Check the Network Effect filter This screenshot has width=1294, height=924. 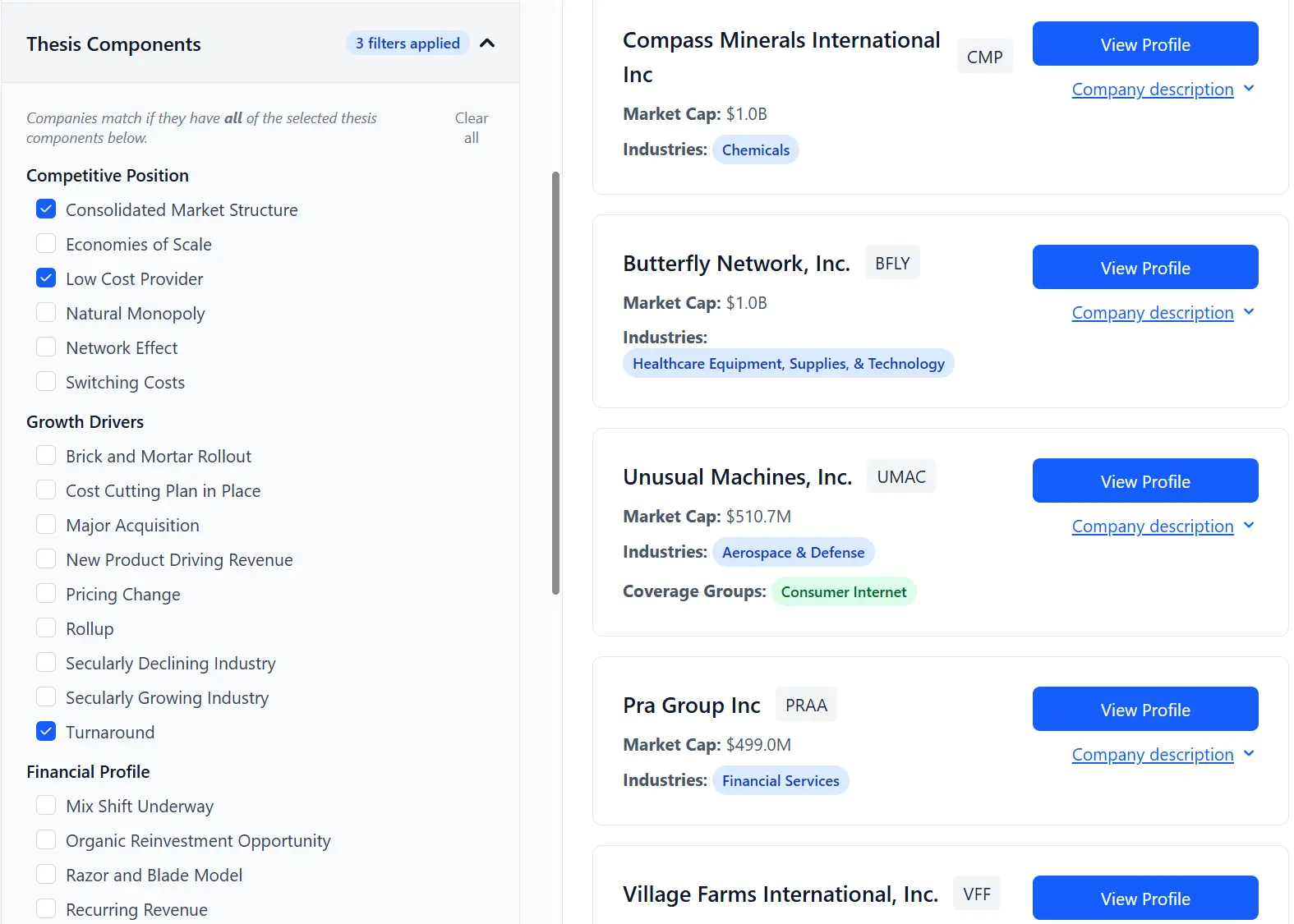pos(46,347)
